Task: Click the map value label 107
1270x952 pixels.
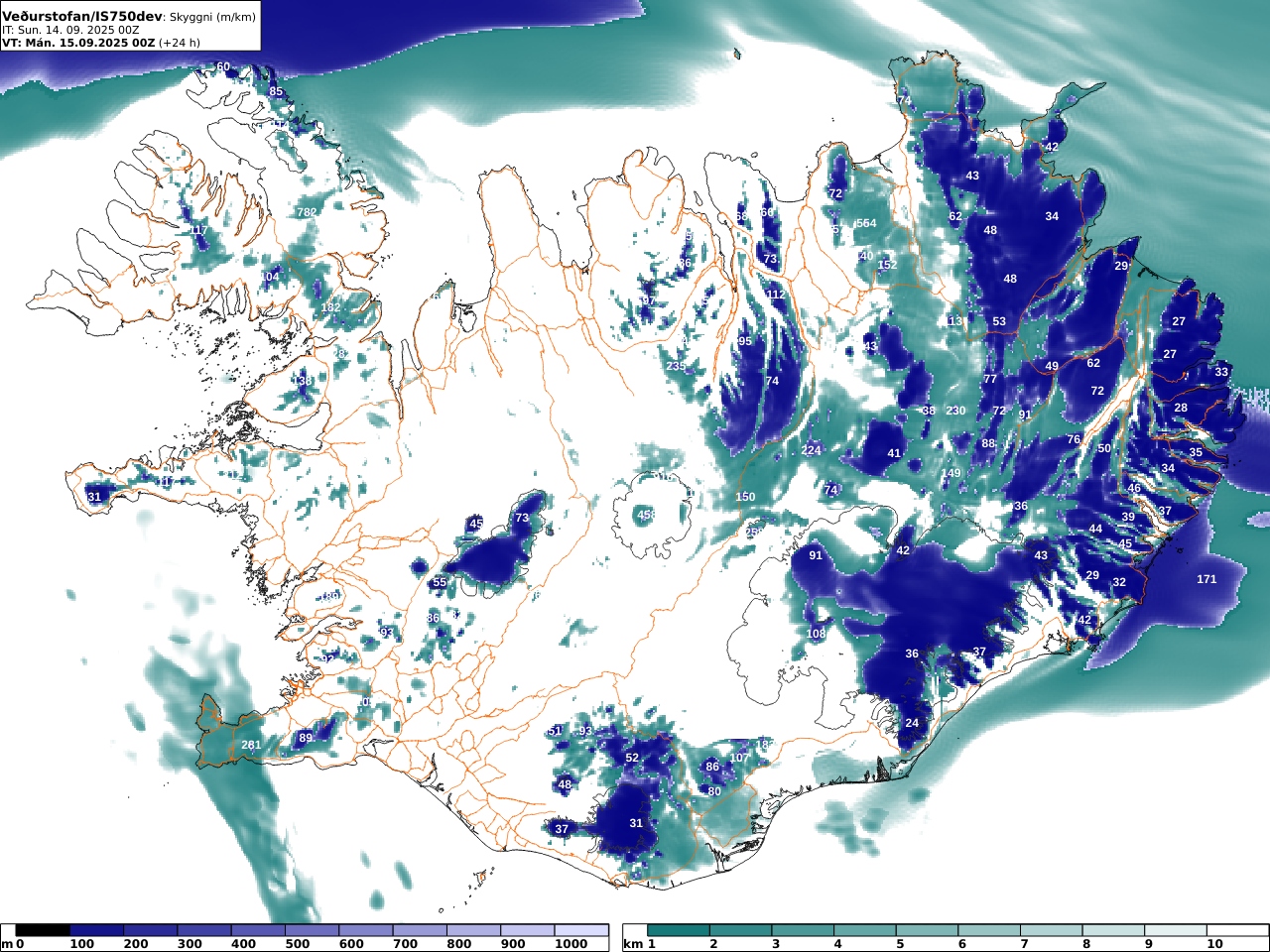Action: [x=739, y=758]
